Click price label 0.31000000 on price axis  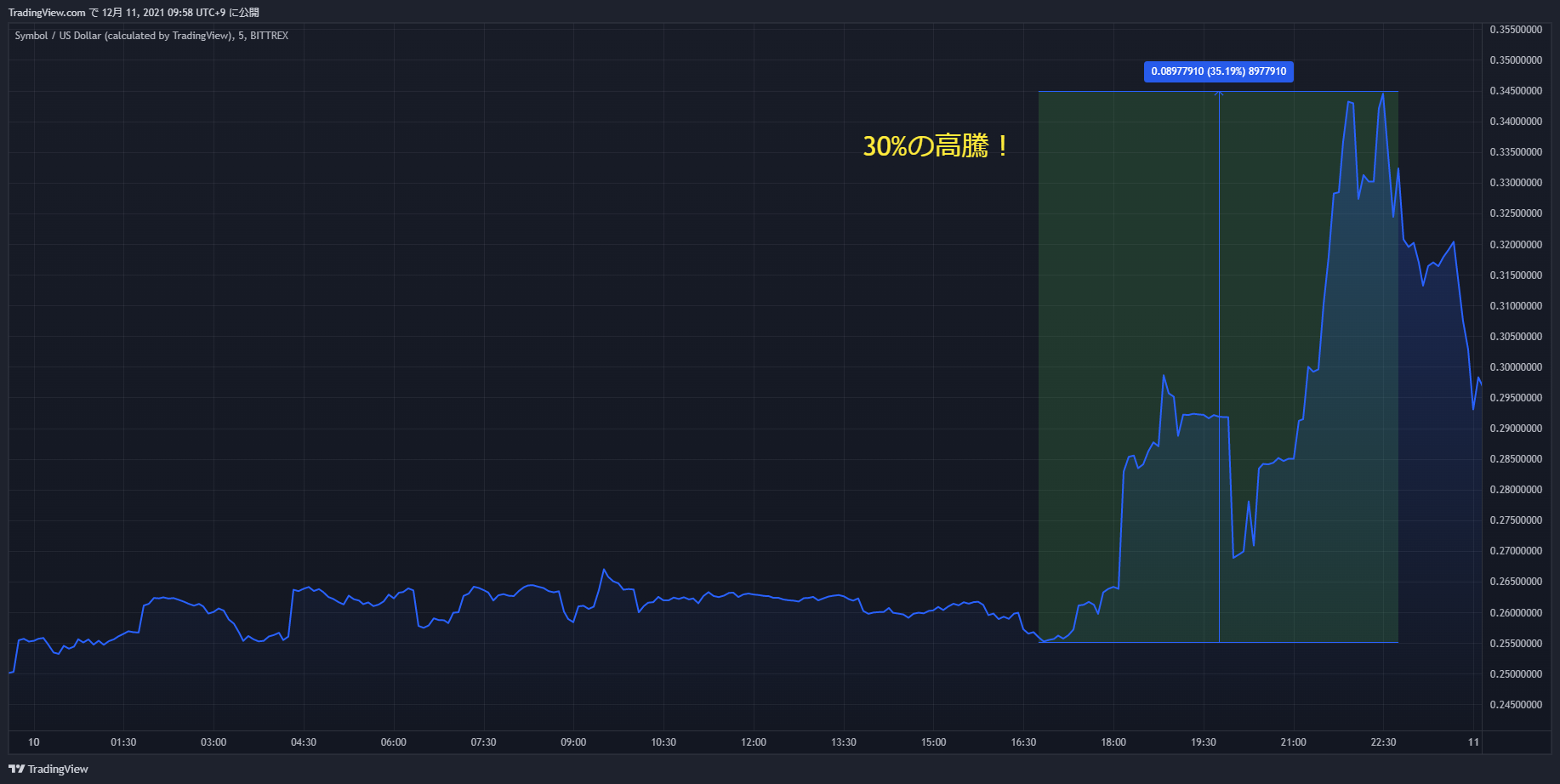tap(1516, 306)
